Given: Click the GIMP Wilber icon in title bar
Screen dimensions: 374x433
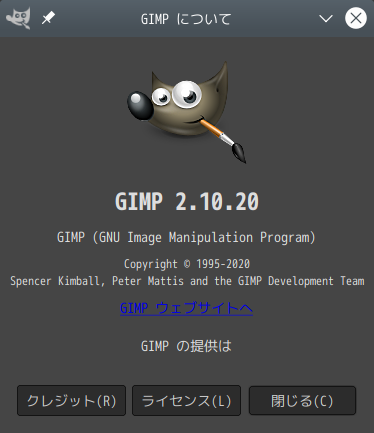Looking at the screenshot, I should tap(19, 18).
